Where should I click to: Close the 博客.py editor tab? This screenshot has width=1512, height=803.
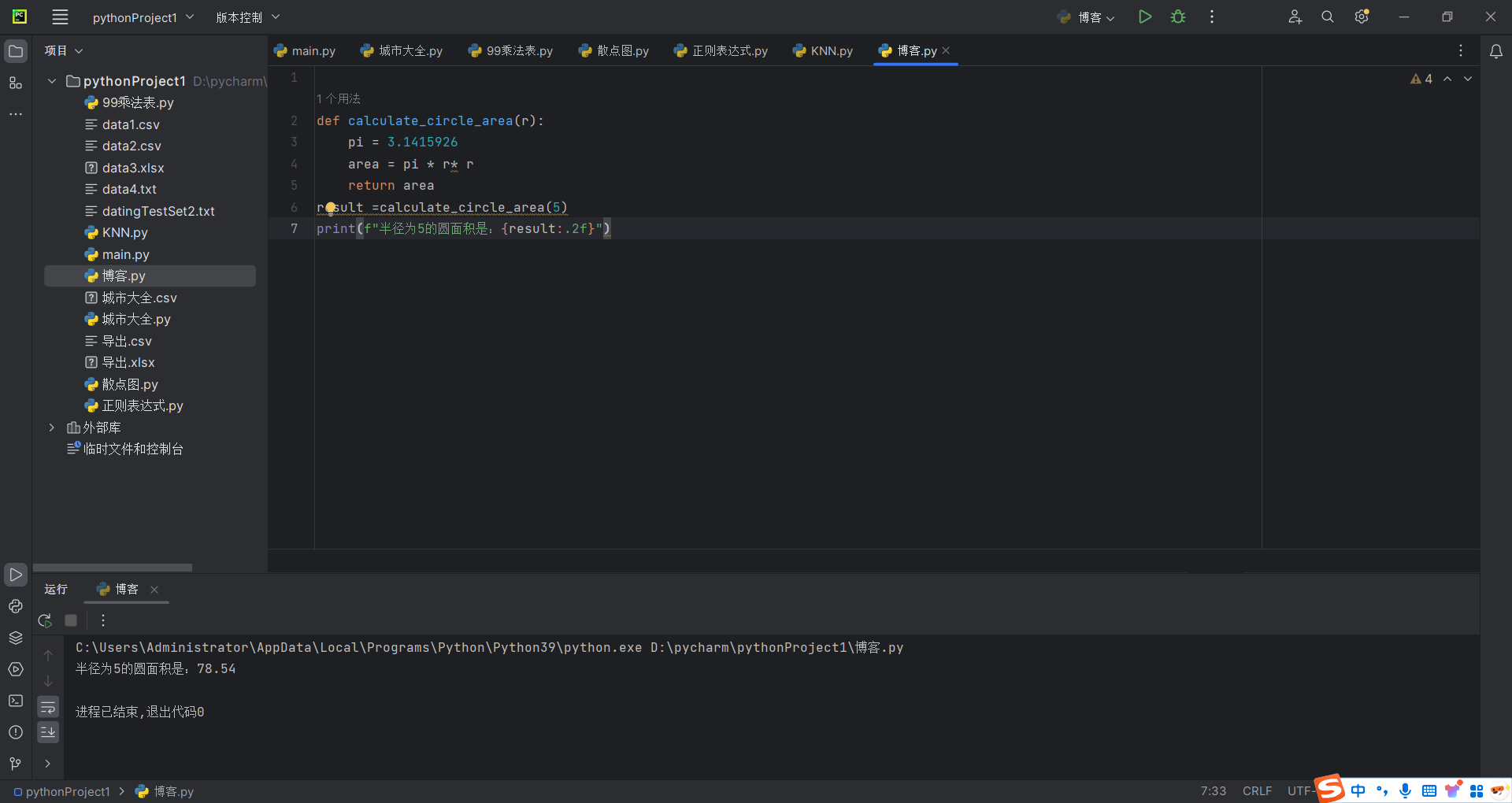pyautogui.click(x=946, y=50)
